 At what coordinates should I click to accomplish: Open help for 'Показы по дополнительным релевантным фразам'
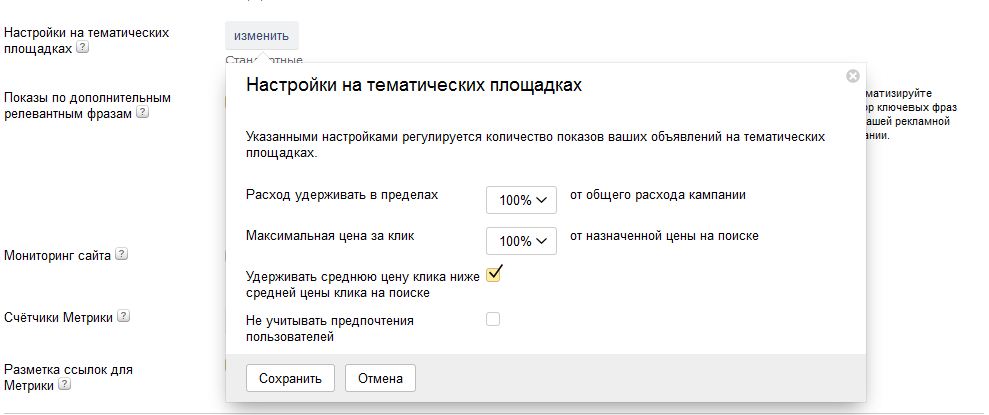[x=143, y=113]
